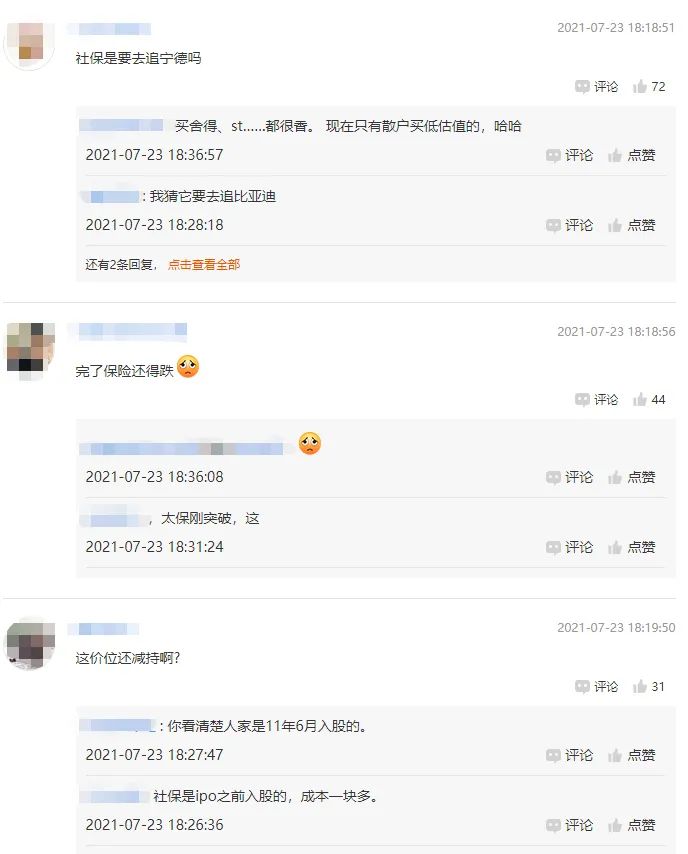
Task: Open avatar of 这价位还减持啊 commenter
Action: (30, 644)
